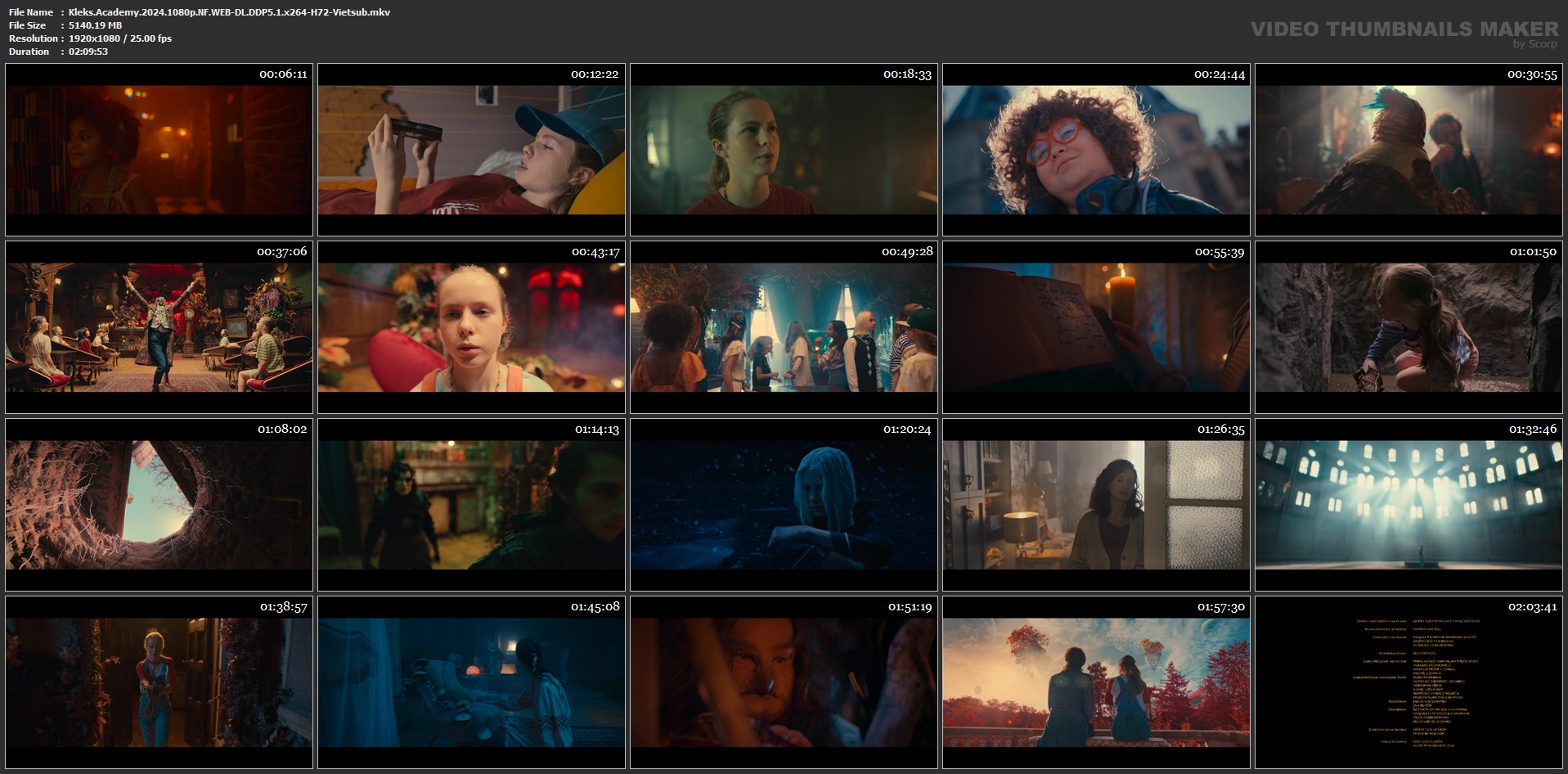Image resolution: width=1568 pixels, height=774 pixels.
Task: Select the file name Kleks.Academy mkv text
Action: [x=229, y=12]
